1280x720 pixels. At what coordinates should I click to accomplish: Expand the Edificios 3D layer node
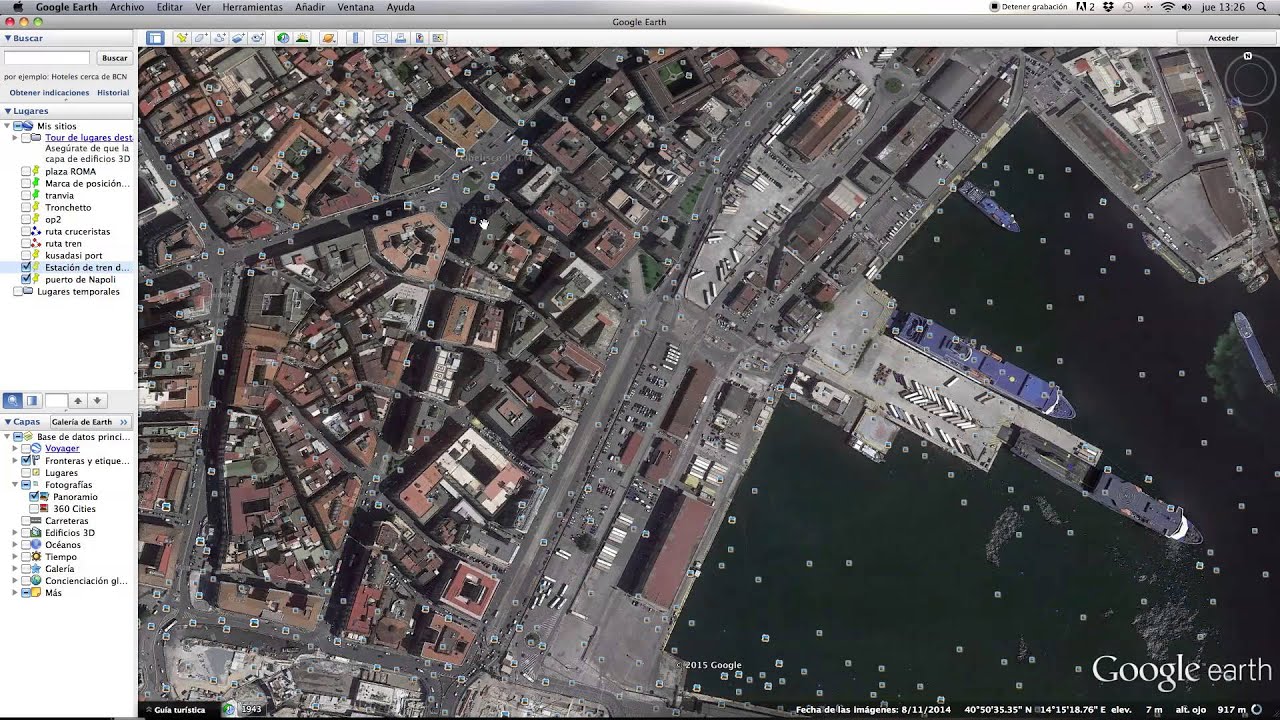click(x=15, y=533)
